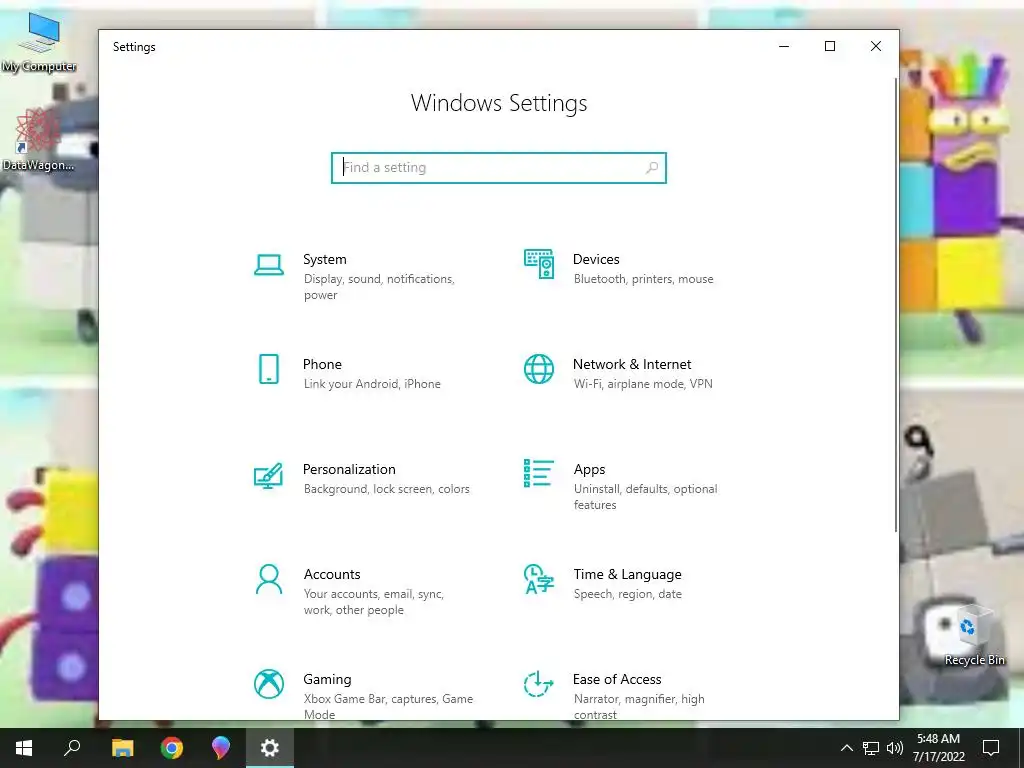Select the Settings gear taskbar button
This screenshot has height=768, width=1024.
tap(270, 748)
